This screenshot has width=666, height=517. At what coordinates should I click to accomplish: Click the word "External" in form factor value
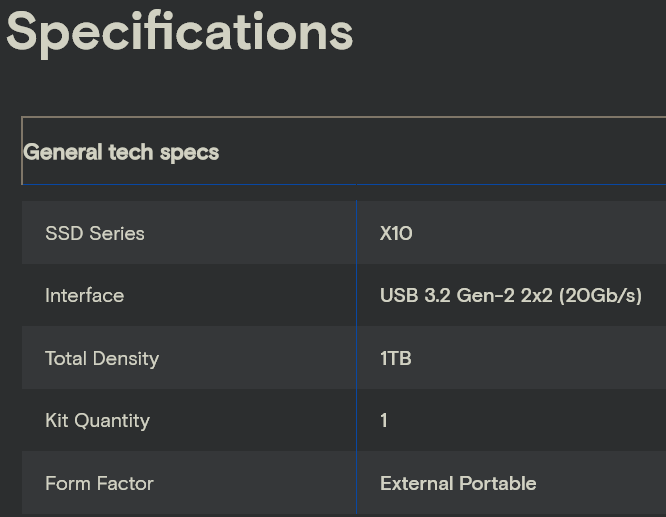418,483
